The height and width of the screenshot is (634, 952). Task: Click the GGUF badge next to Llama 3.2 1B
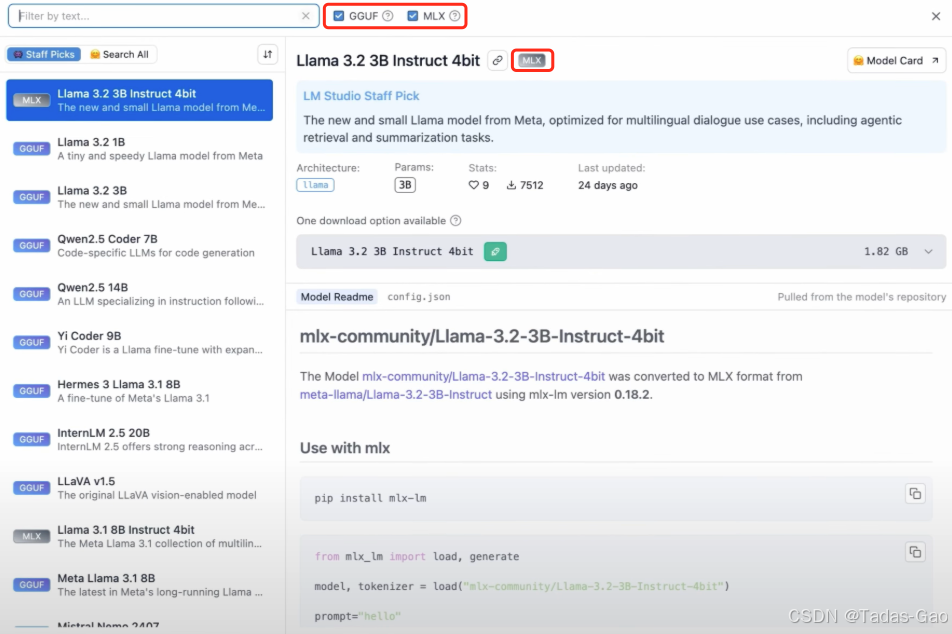coord(32,149)
